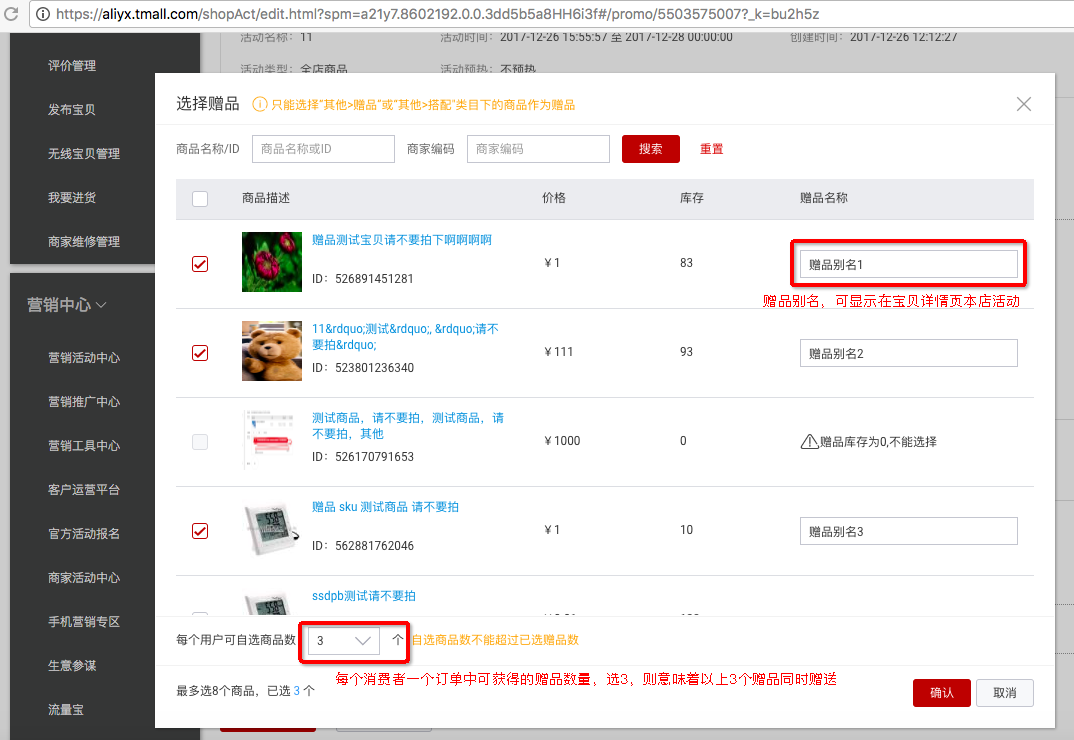This screenshot has width=1074, height=740.
Task: Open 营销活动中心 in the sidebar
Action: click(84, 358)
